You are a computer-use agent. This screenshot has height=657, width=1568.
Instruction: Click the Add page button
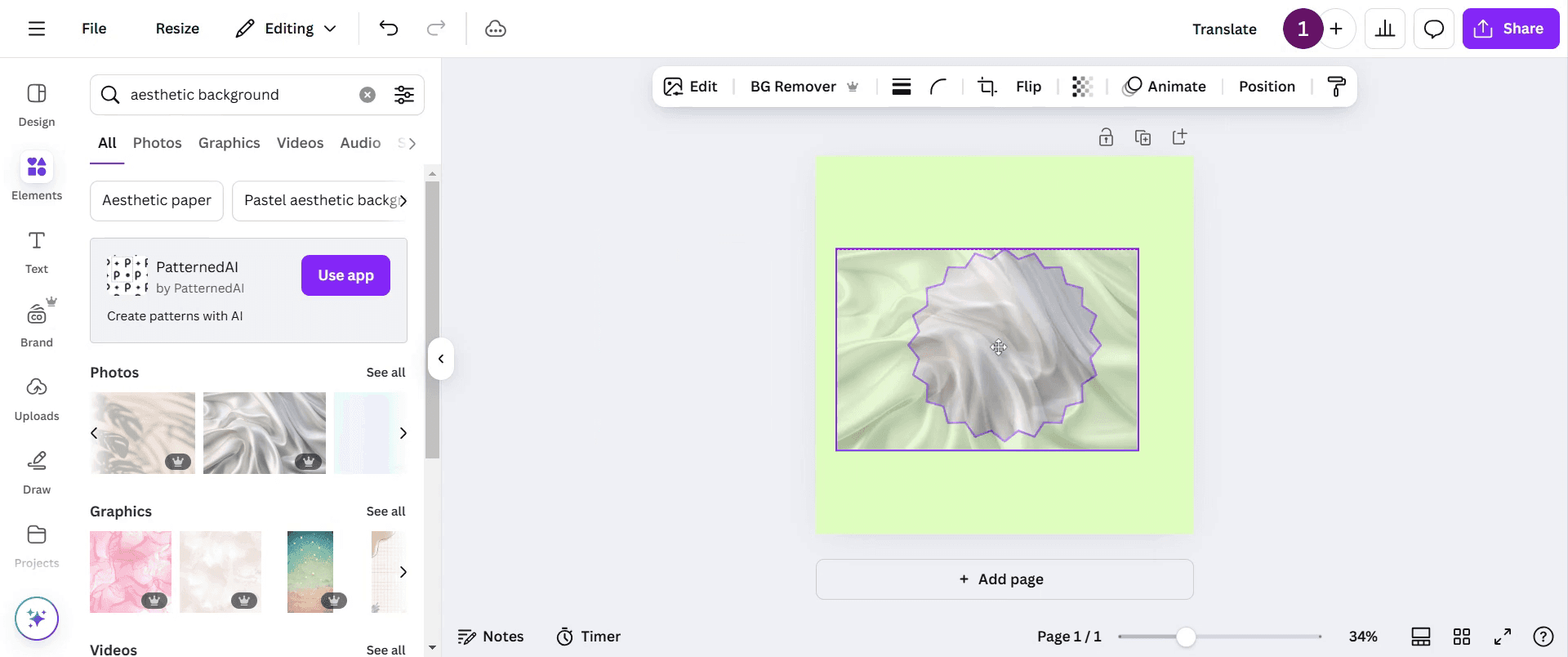[x=1004, y=579]
